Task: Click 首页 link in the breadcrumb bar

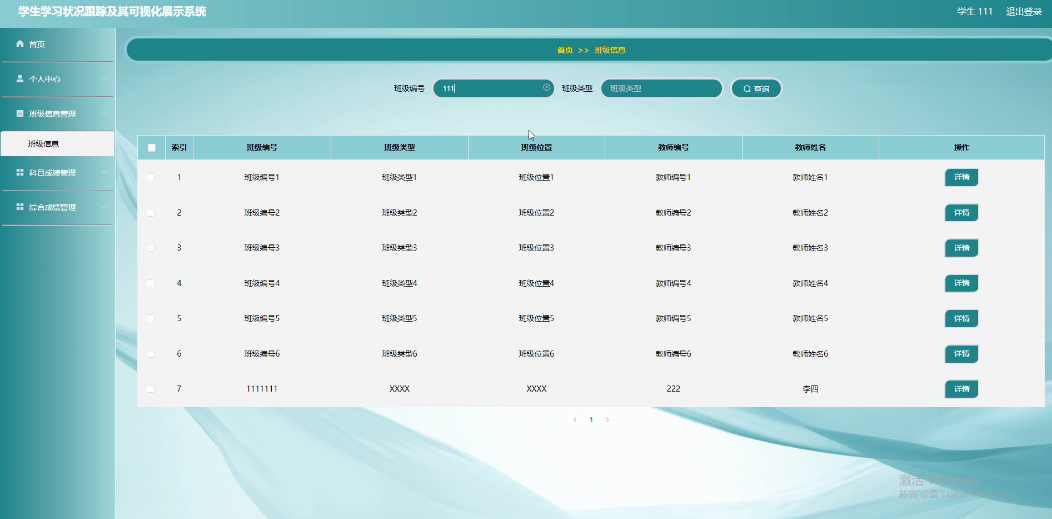Action: [x=565, y=50]
